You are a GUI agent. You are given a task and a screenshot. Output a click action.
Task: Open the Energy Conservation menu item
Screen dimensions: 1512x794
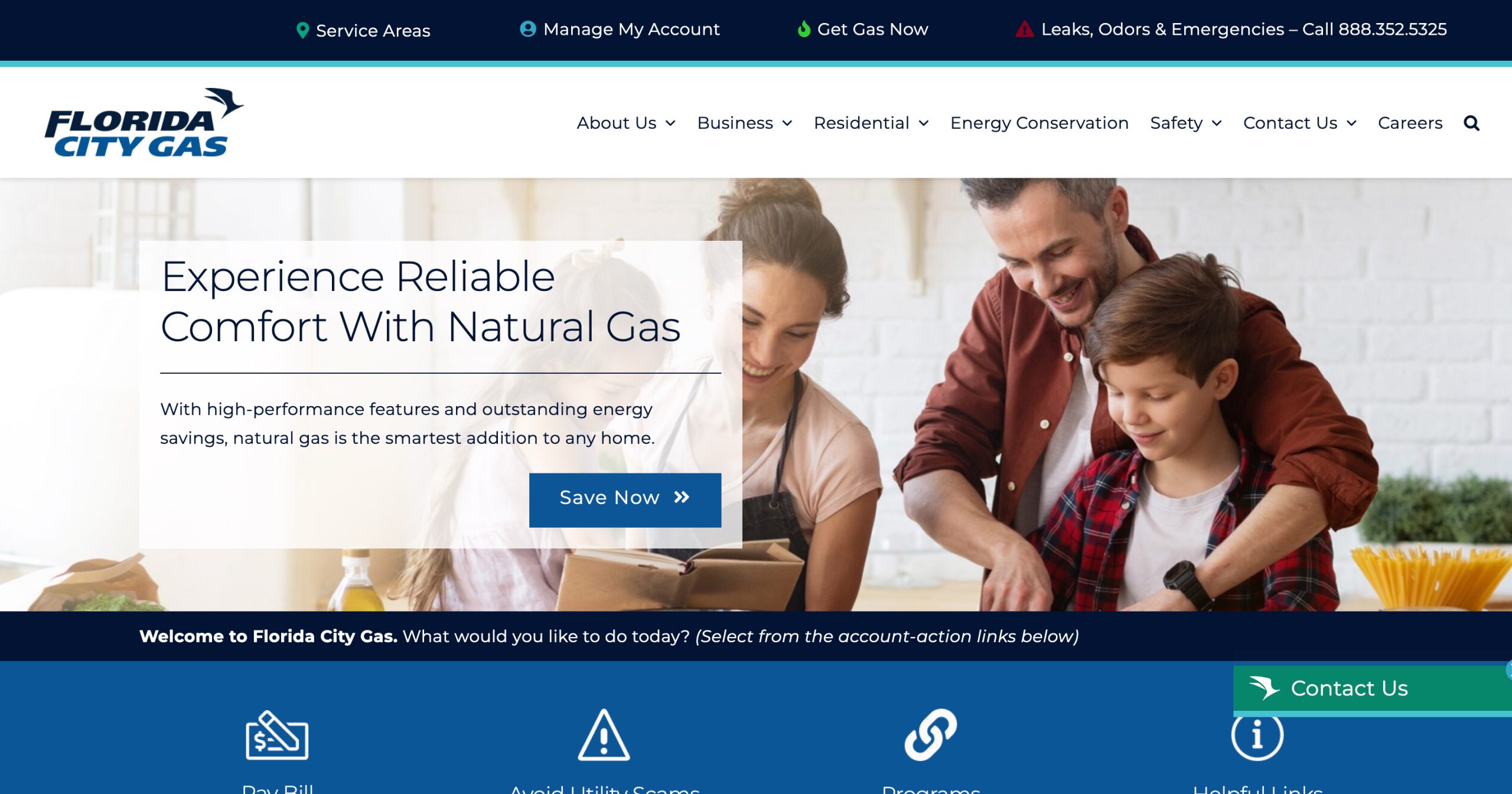click(1039, 123)
